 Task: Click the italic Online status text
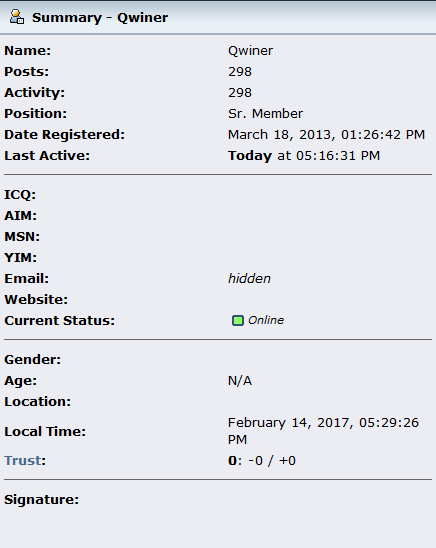[266, 320]
